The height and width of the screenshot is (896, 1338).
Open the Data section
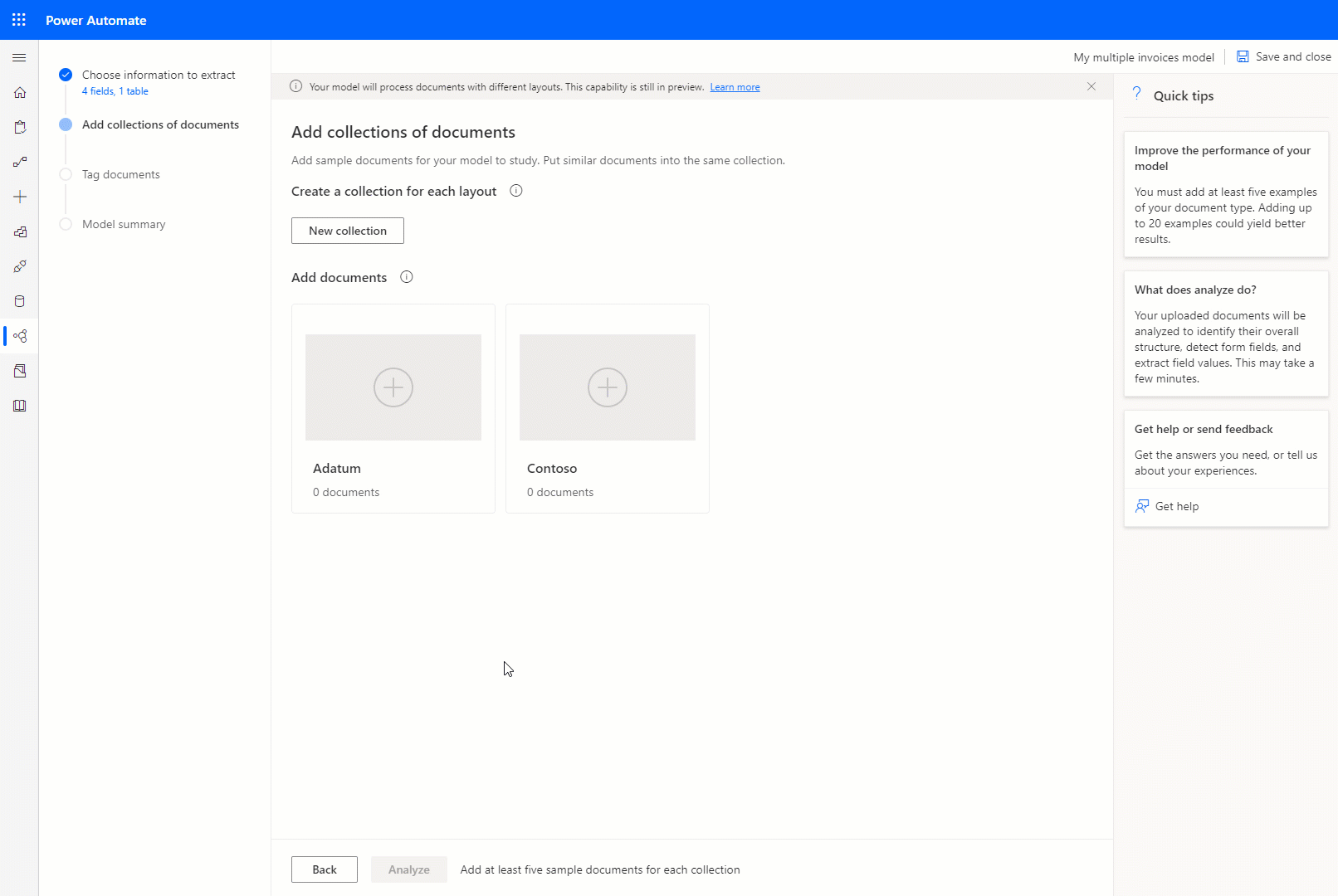(20, 301)
